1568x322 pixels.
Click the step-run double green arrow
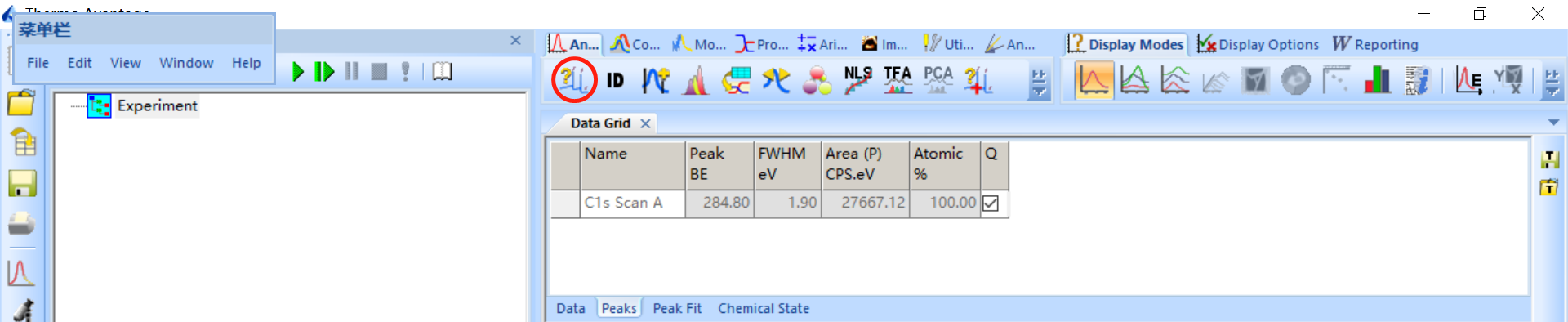[324, 72]
